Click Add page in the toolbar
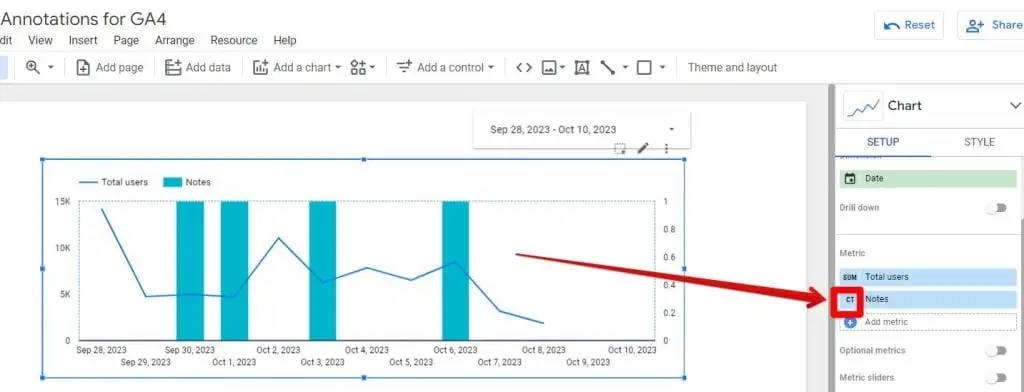The width and height of the screenshot is (1024, 392). (110, 67)
